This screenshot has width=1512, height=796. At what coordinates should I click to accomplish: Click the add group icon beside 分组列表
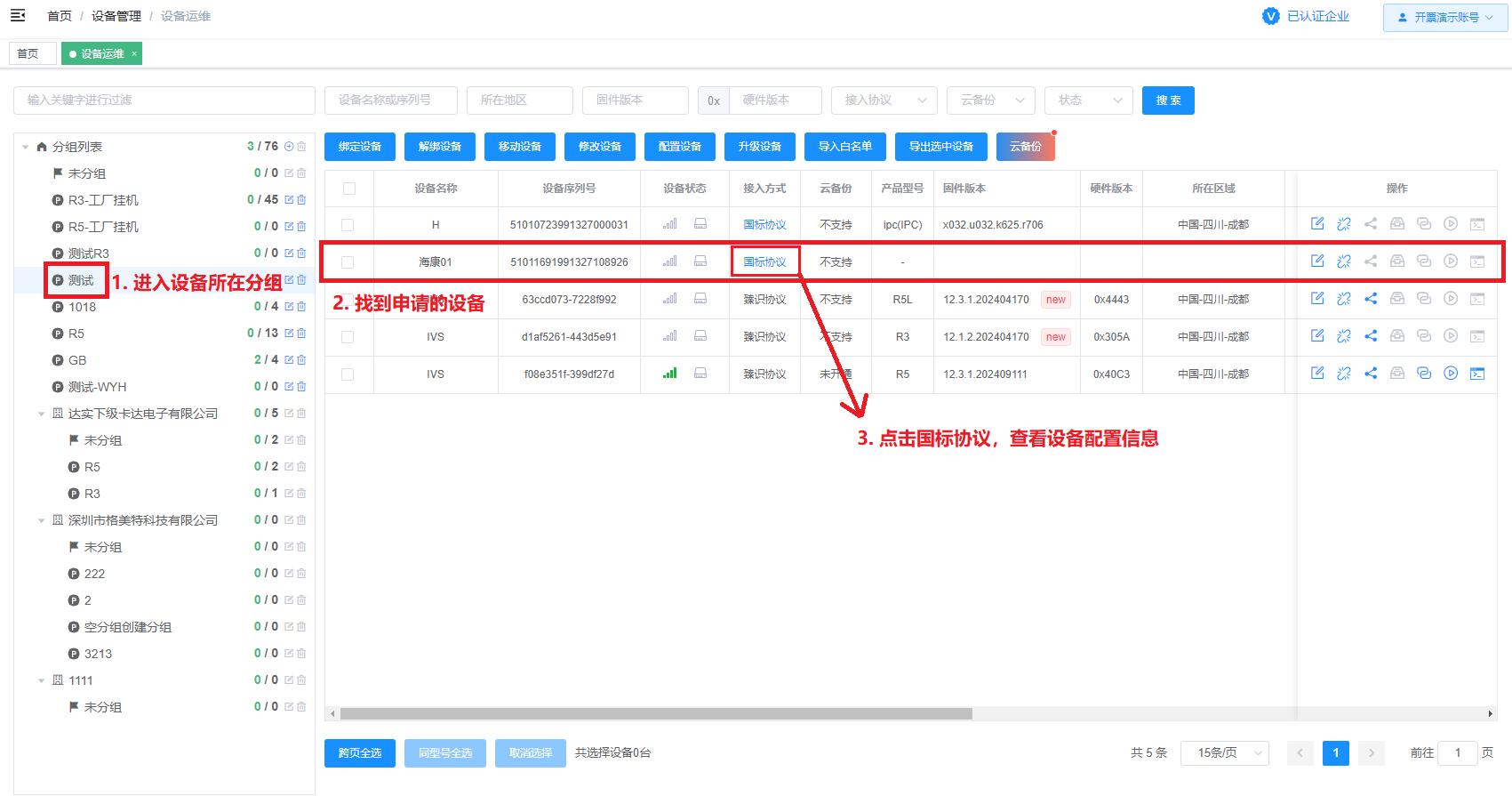(289, 147)
